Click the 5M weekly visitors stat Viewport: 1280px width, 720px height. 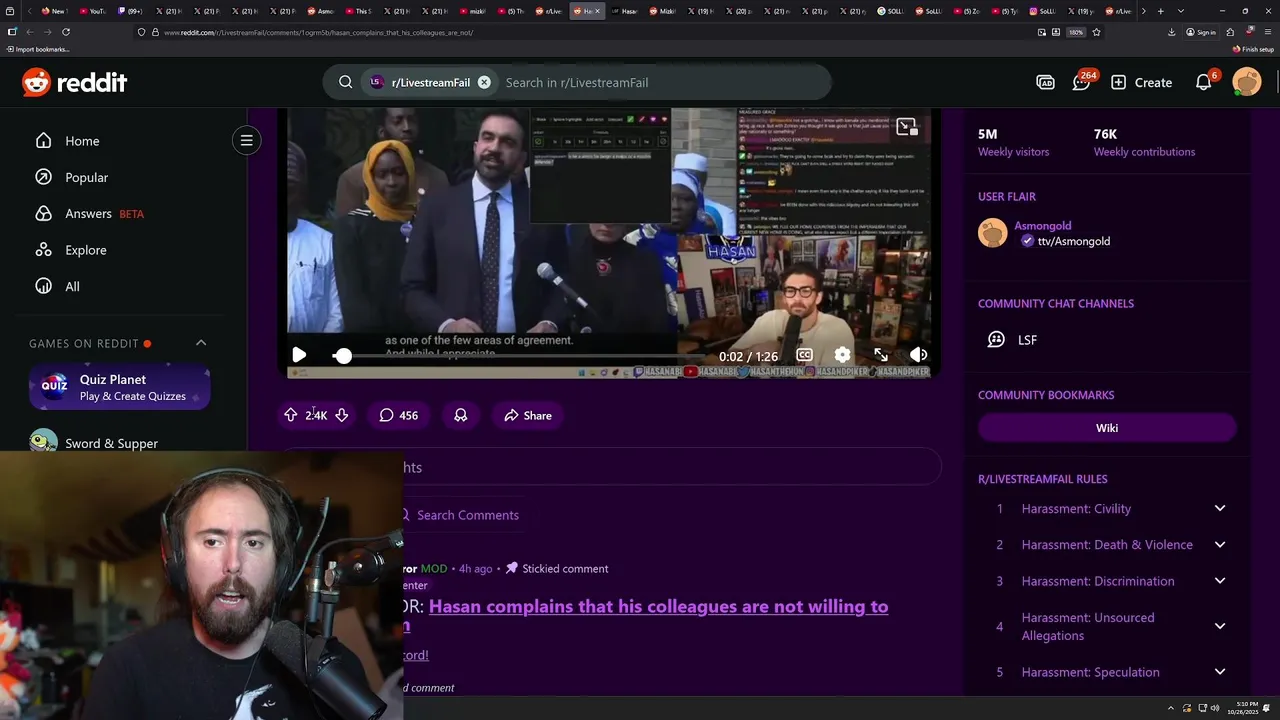pos(1013,142)
